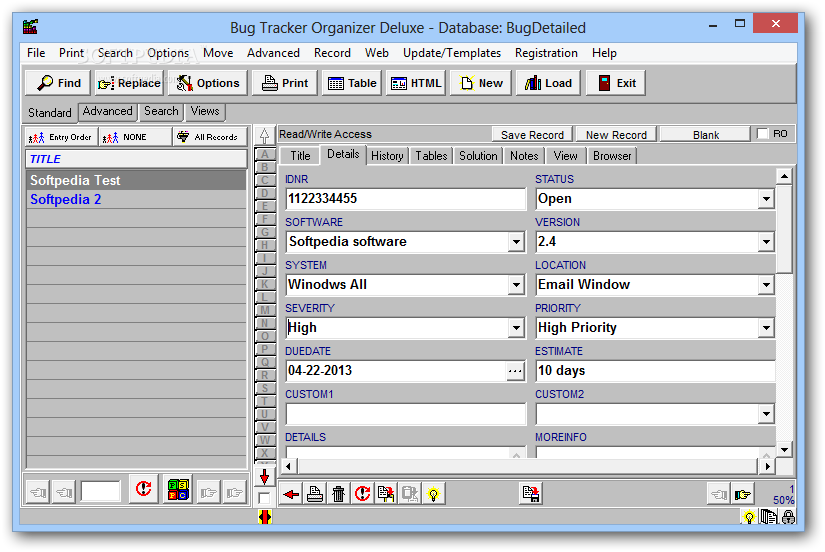This screenshot has height=552, width=825.
Task: Click the record number box below list
Action: tap(100, 491)
